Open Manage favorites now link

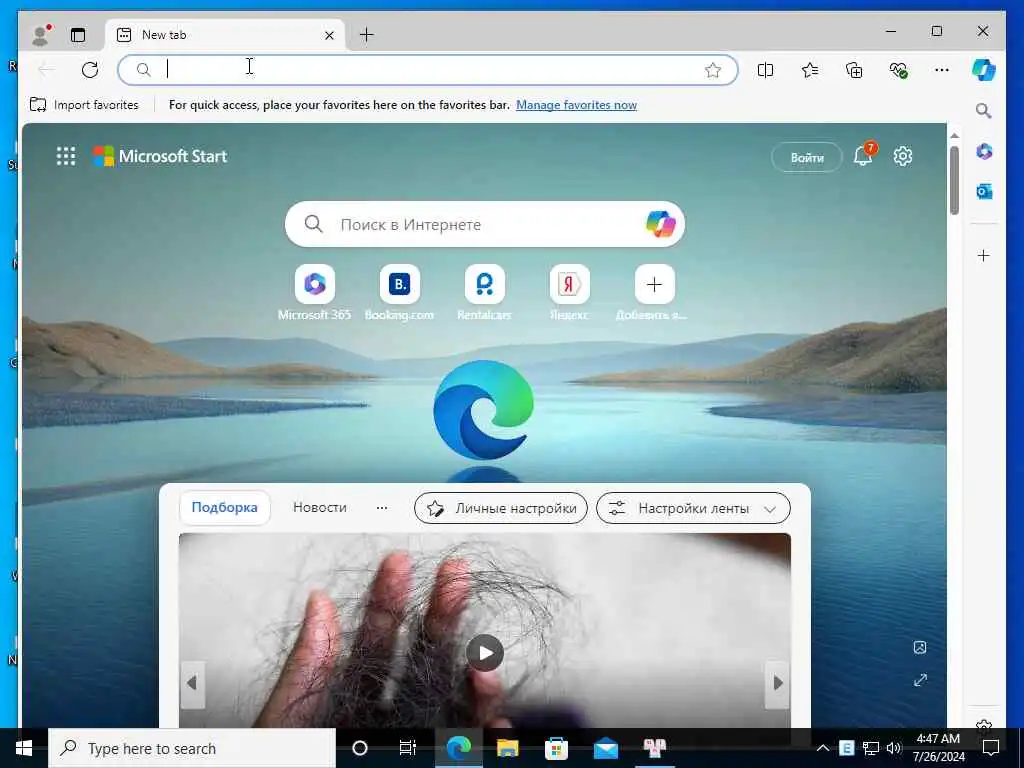point(576,104)
